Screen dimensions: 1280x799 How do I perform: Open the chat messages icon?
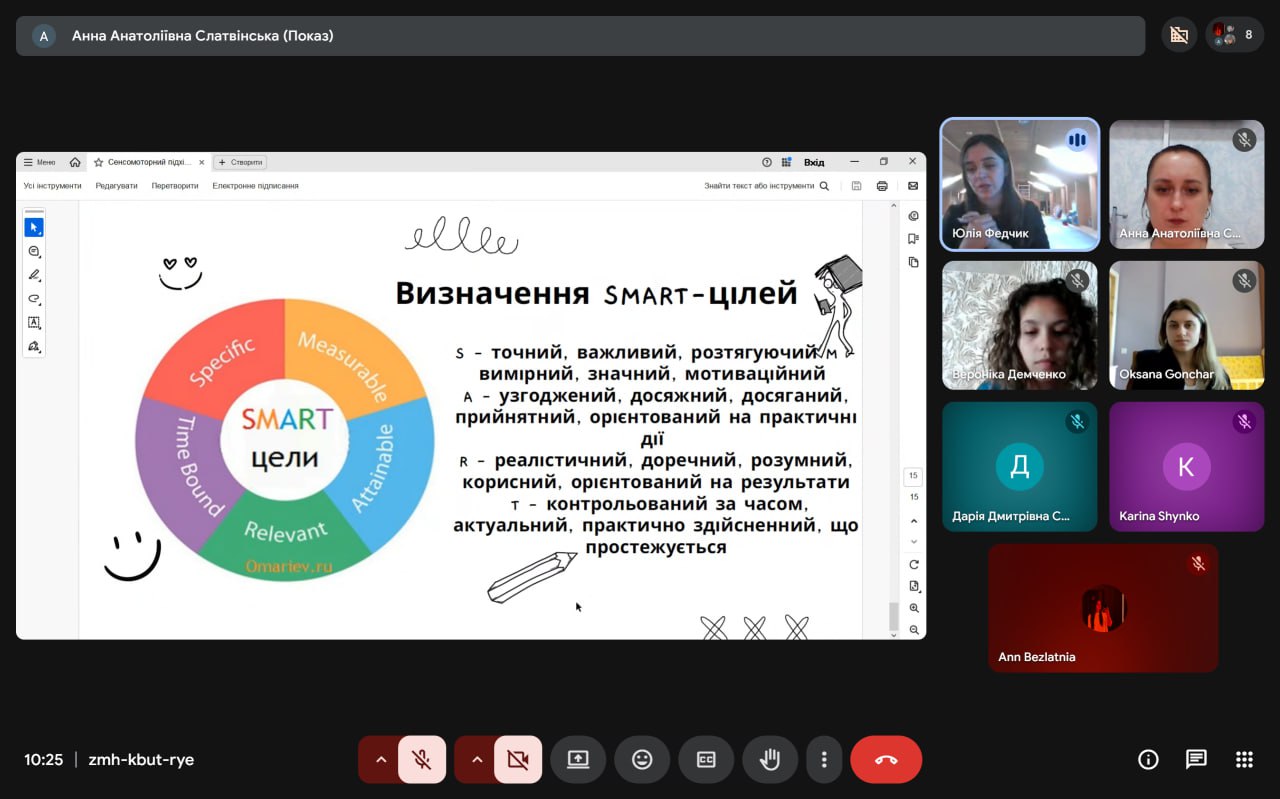pos(1196,759)
